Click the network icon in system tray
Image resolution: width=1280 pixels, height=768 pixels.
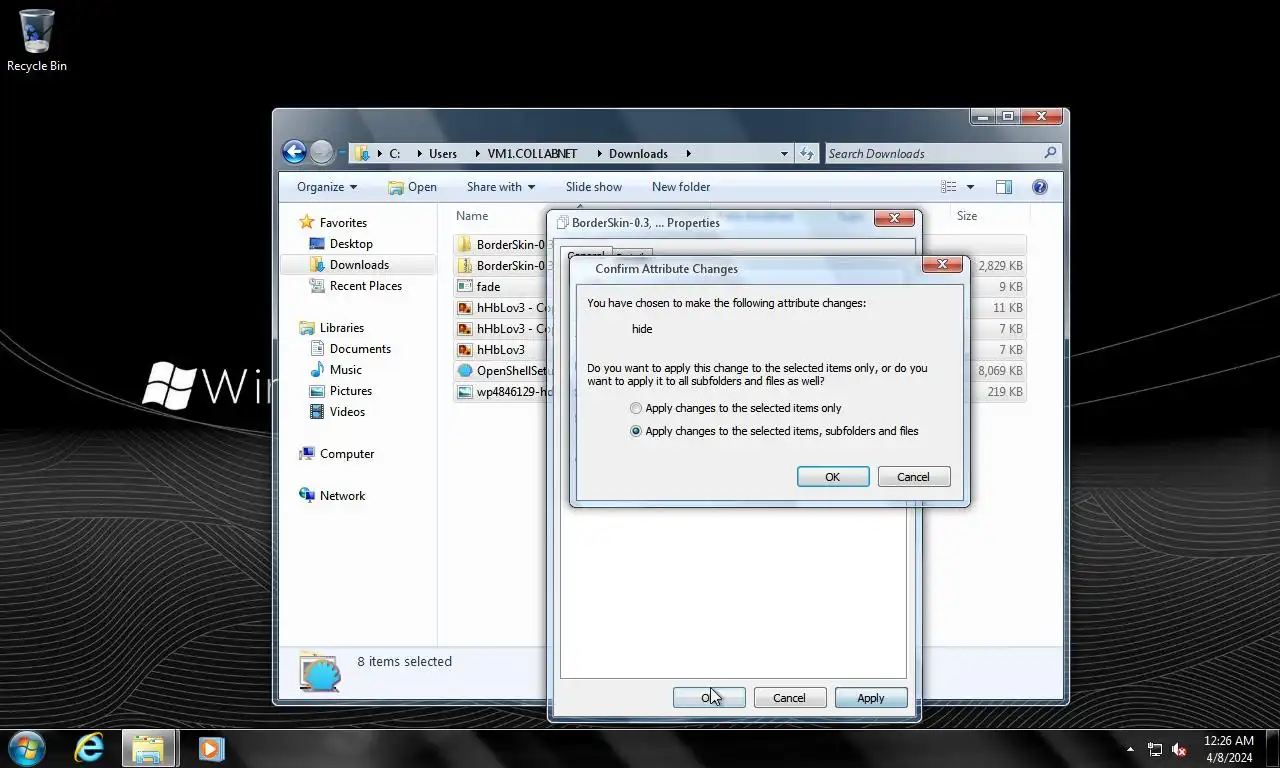click(1155, 749)
